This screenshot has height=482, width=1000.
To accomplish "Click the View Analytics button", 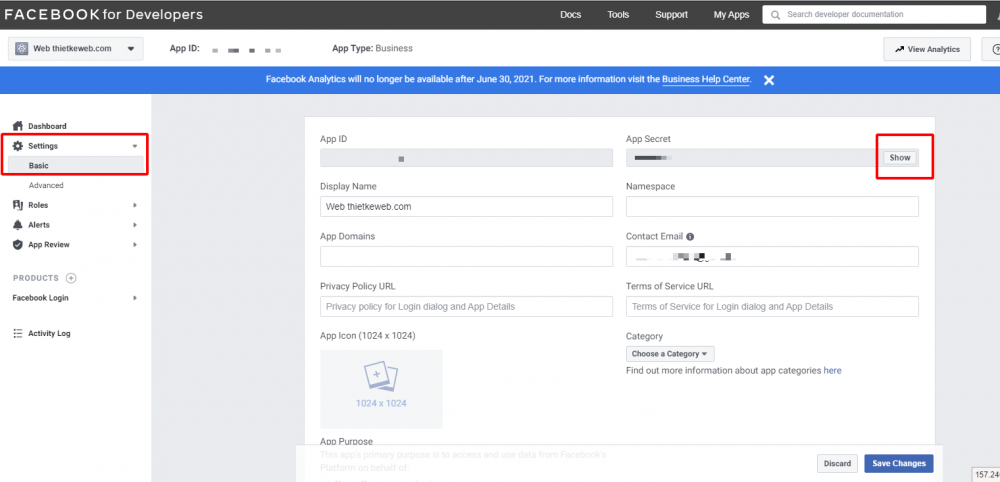I will [927, 49].
